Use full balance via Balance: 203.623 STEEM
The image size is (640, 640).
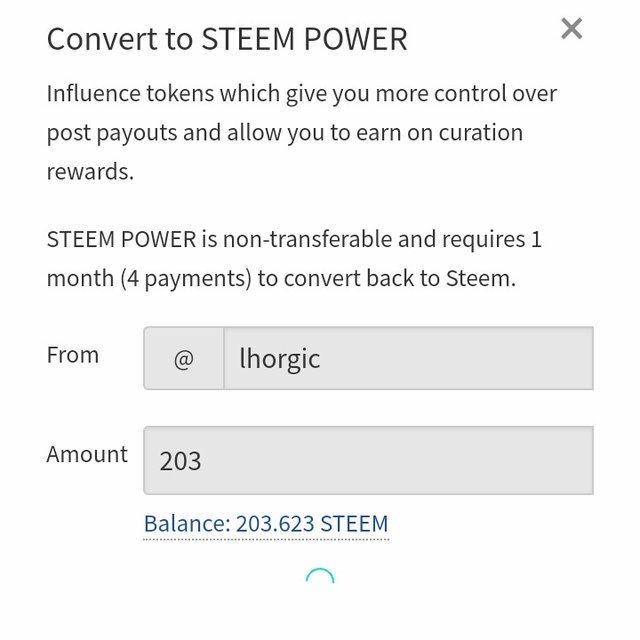[x=266, y=524]
